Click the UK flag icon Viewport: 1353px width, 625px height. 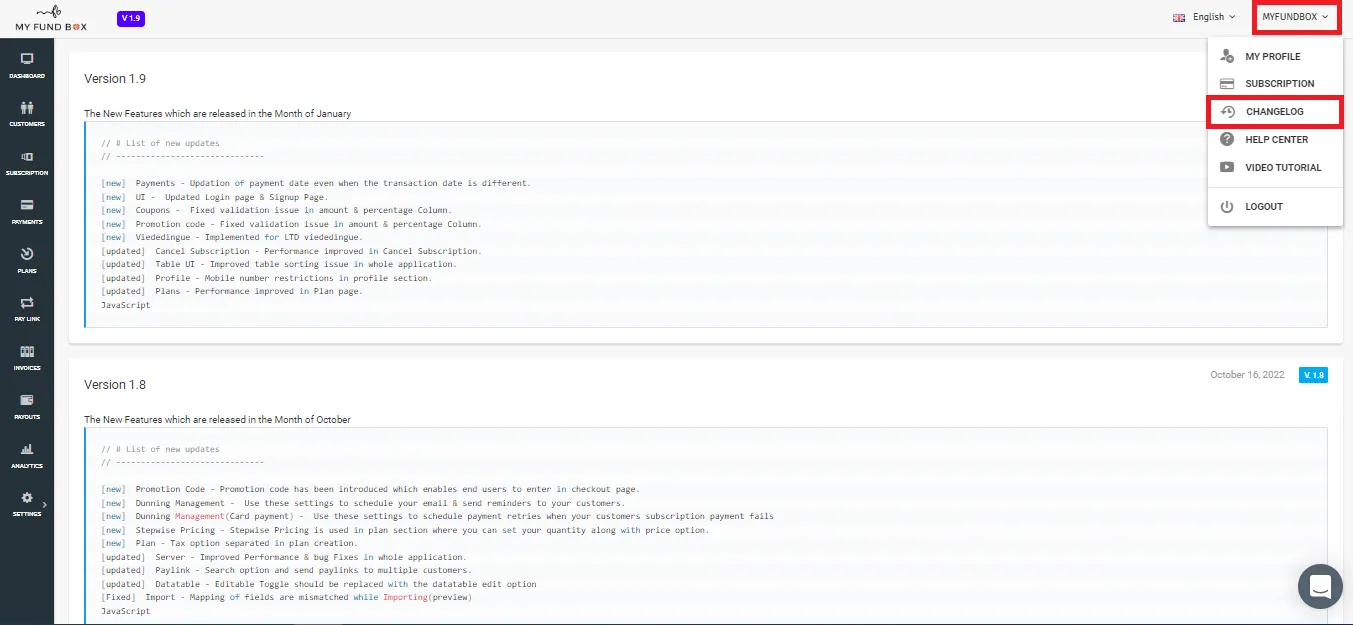coord(1179,17)
